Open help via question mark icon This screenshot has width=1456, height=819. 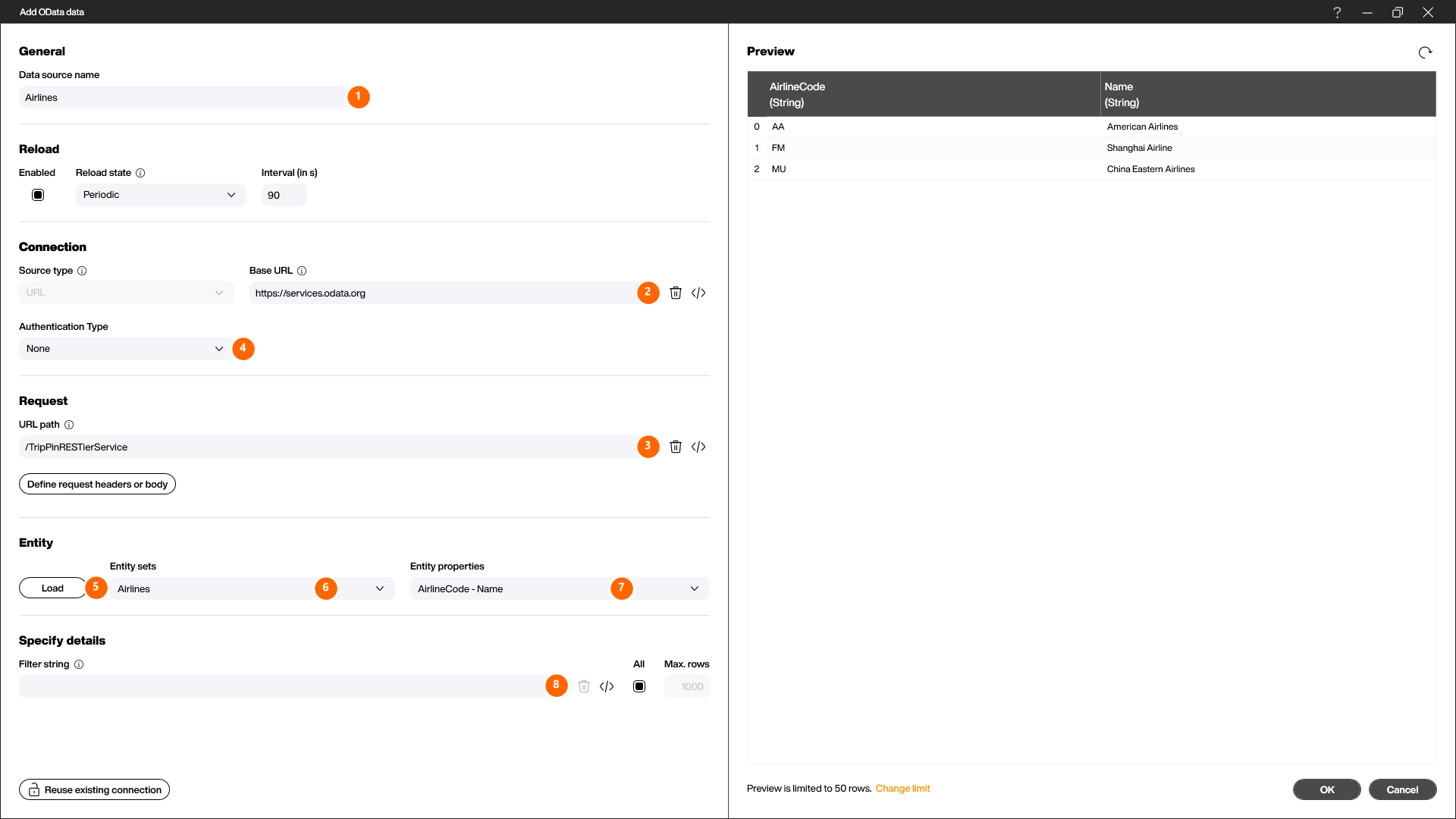click(x=1337, y=12)
